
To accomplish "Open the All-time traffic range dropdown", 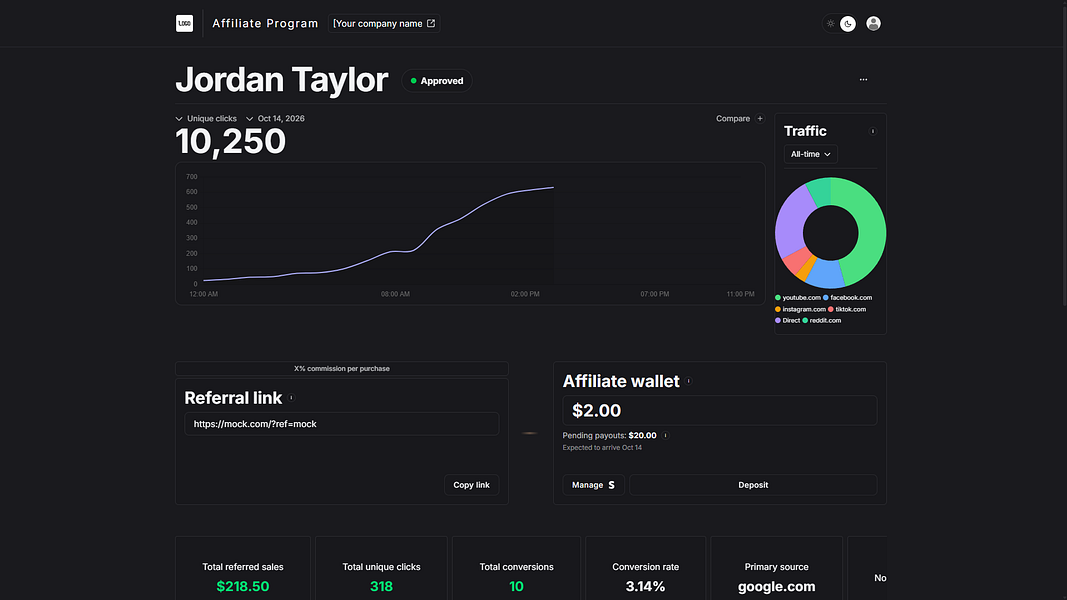I will click(x=810, y=154).
